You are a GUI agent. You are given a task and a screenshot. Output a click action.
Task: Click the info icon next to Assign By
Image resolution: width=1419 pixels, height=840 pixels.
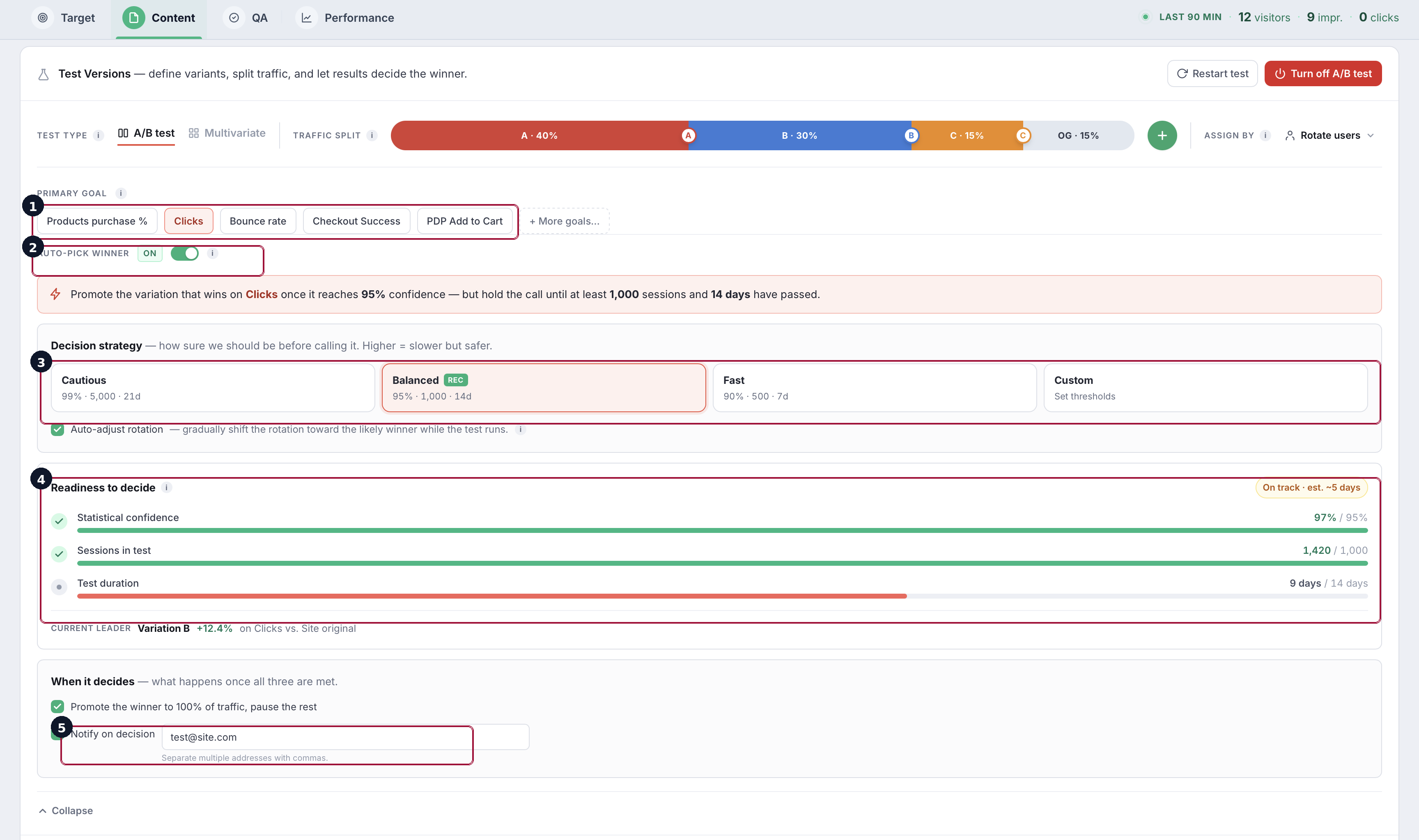[1265, 135]
